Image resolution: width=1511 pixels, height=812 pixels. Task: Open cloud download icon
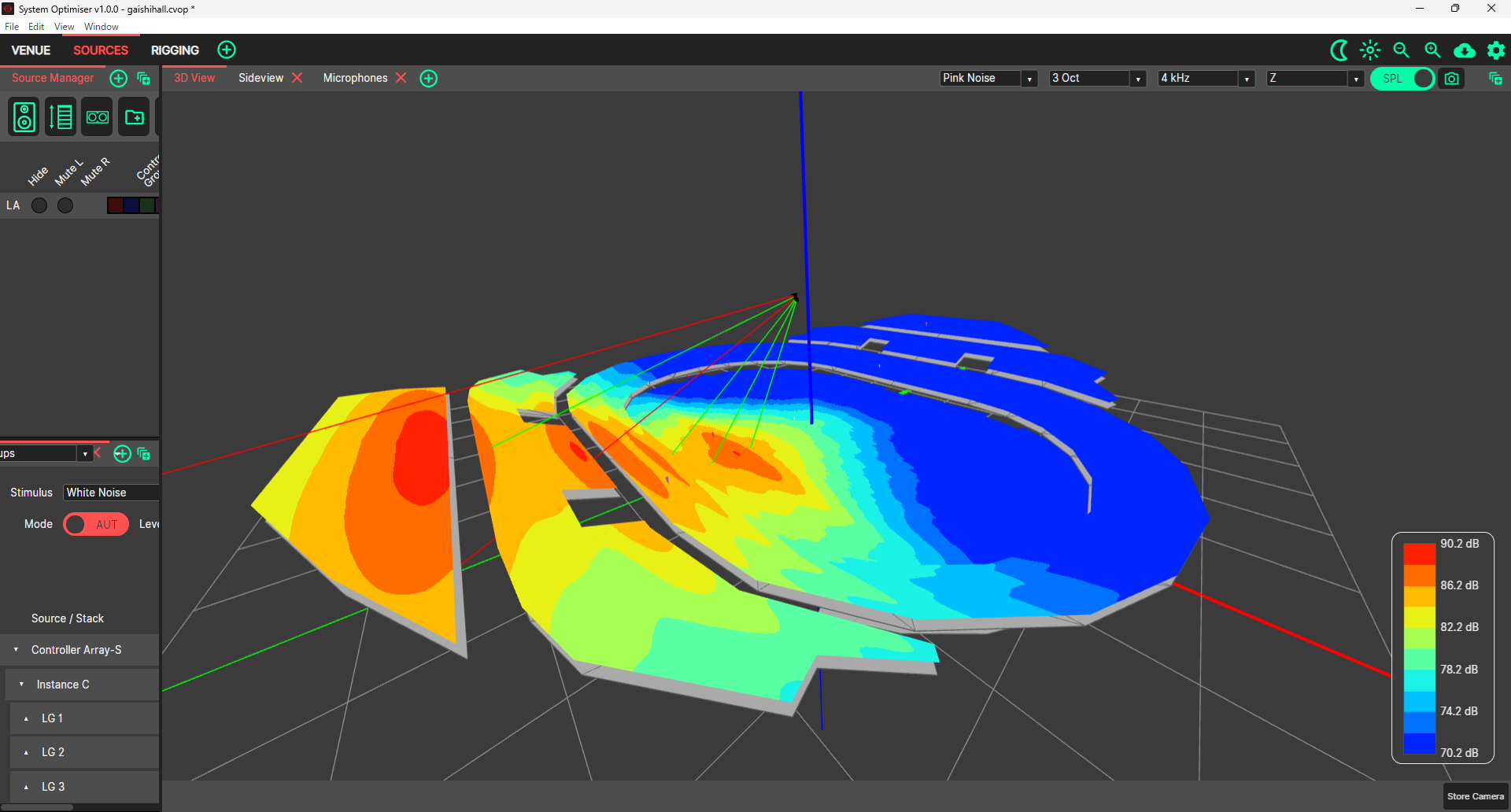coord(1465,51)
